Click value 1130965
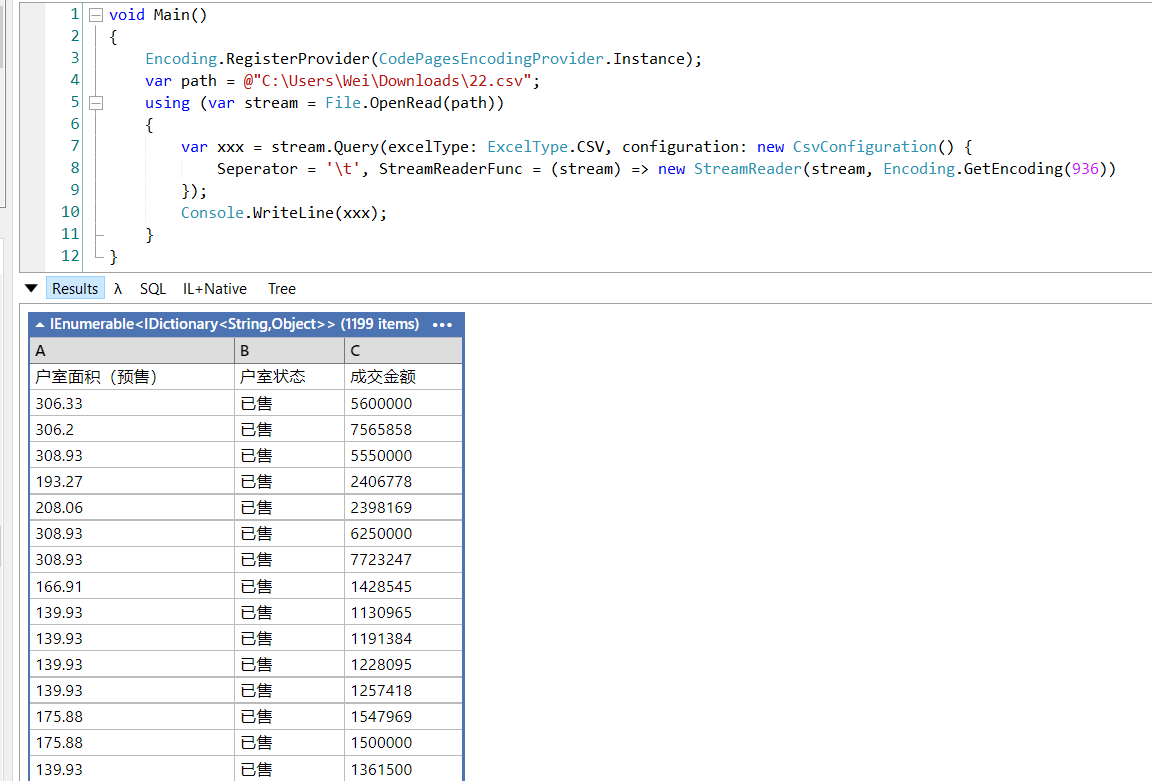 (x=381, y=612)
